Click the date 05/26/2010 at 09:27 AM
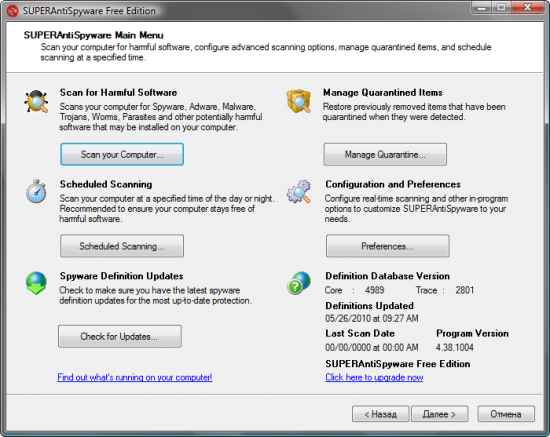The width and height of the screenshot is (550, 437). pyautogui.click(x=372, y=318)
